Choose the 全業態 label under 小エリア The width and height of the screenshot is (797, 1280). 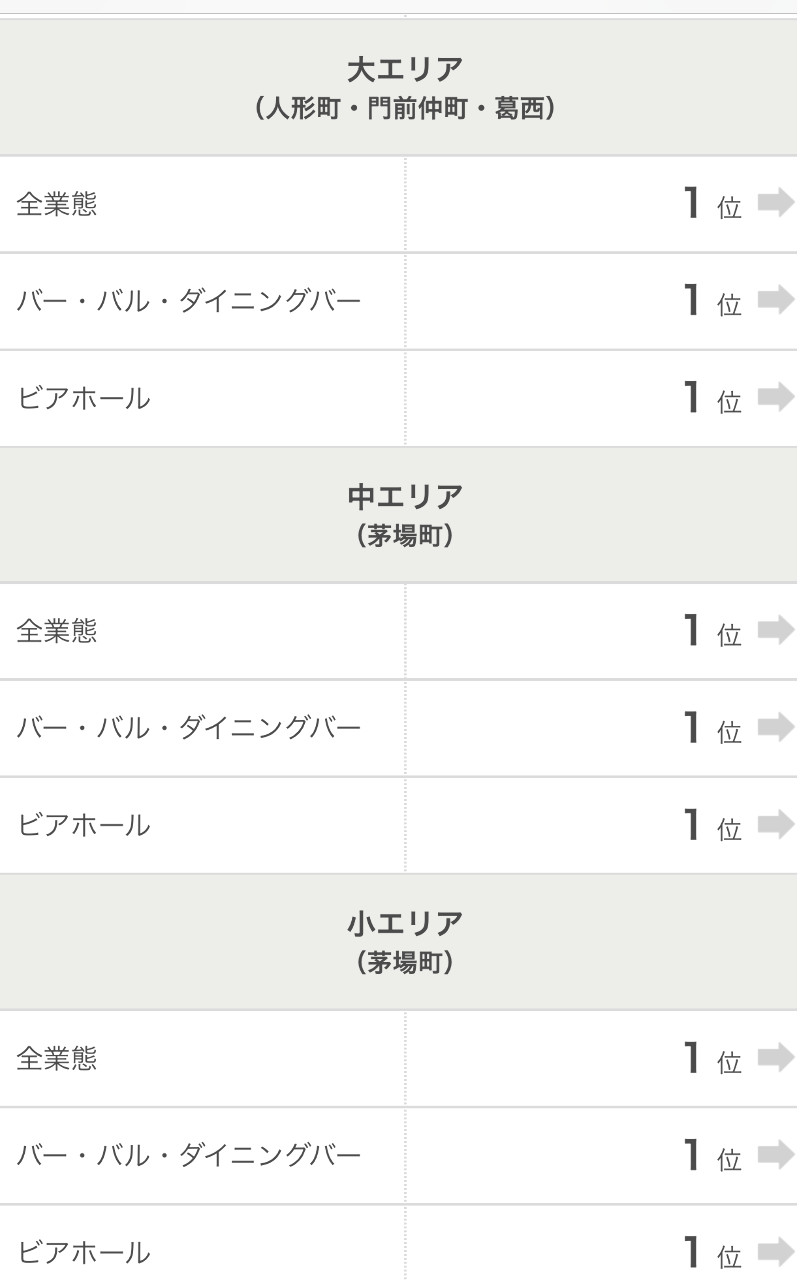[x=57, y=1058]
